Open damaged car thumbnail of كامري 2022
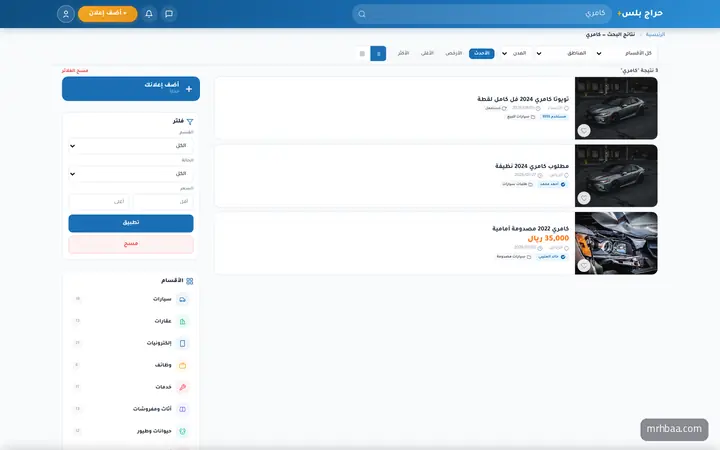This screenshot has width=720, height=450. point(616,243)
